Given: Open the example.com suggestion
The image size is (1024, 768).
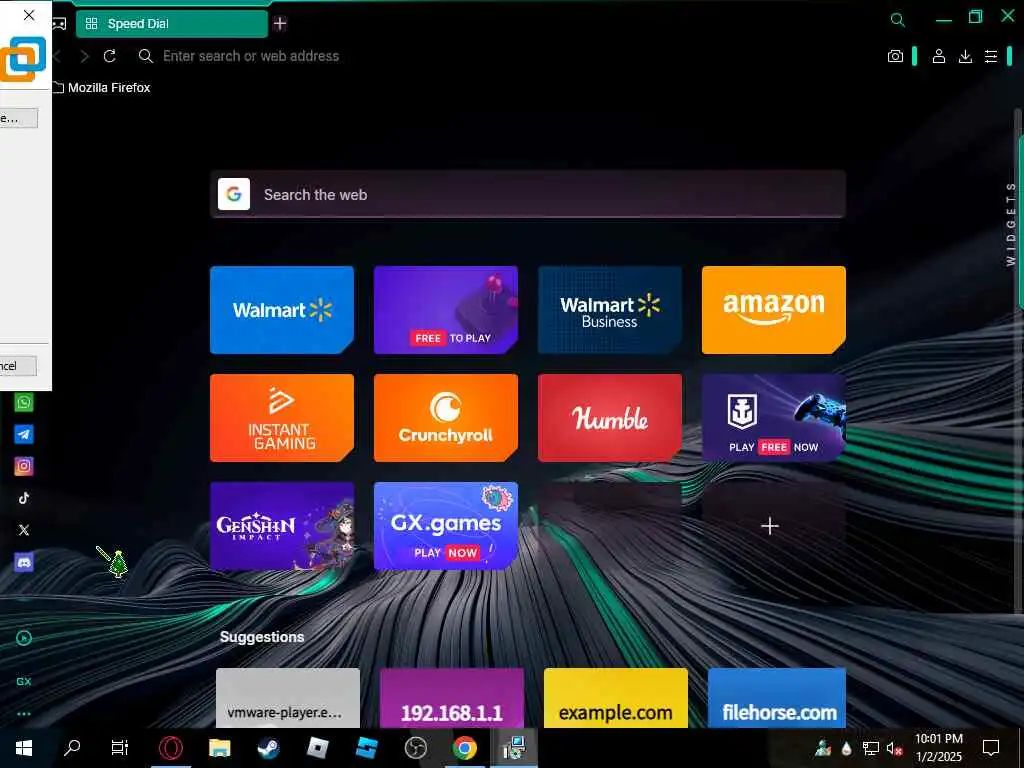Looking at the screenshot, I should coord(615,697).
